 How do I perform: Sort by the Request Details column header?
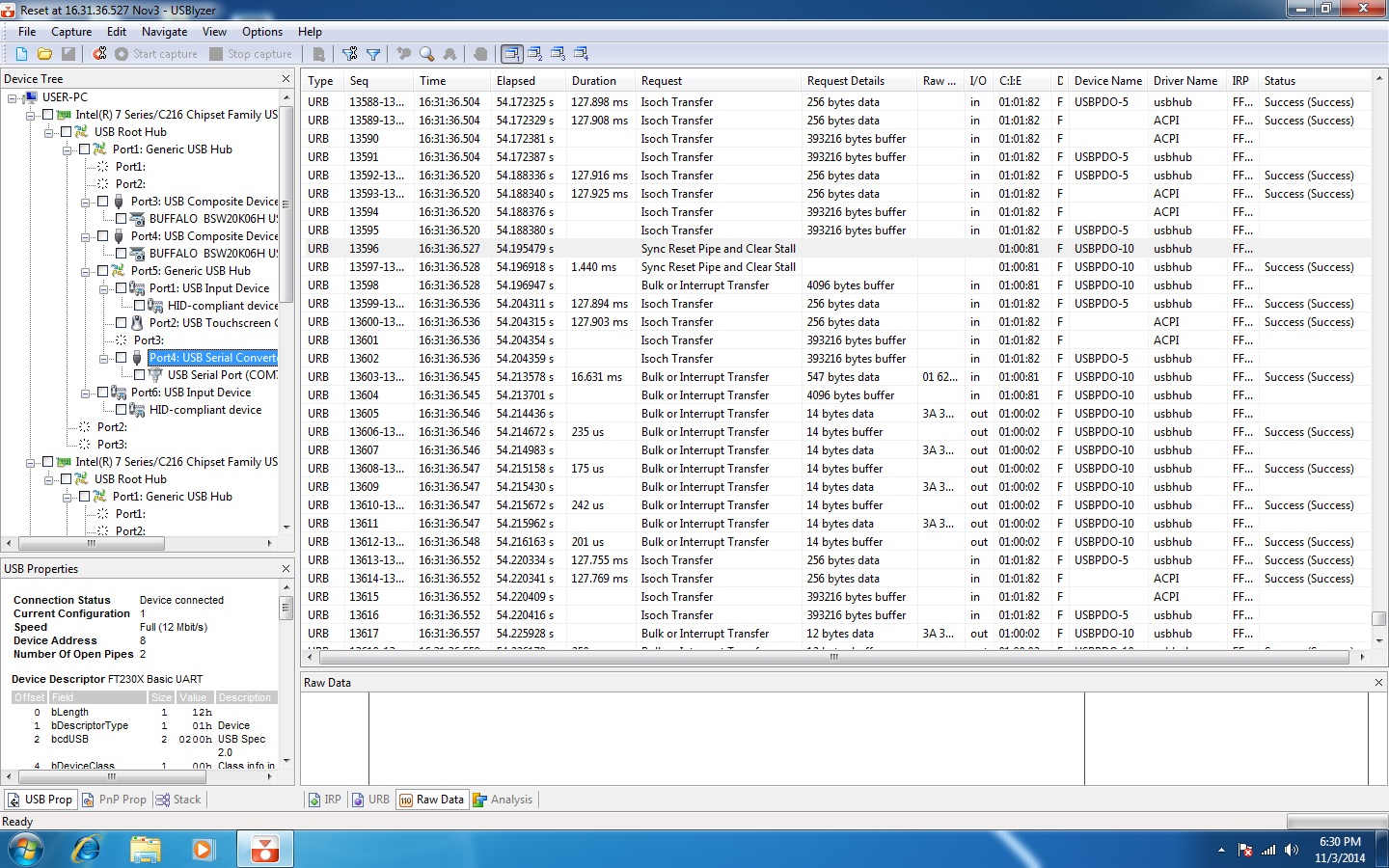859,81
